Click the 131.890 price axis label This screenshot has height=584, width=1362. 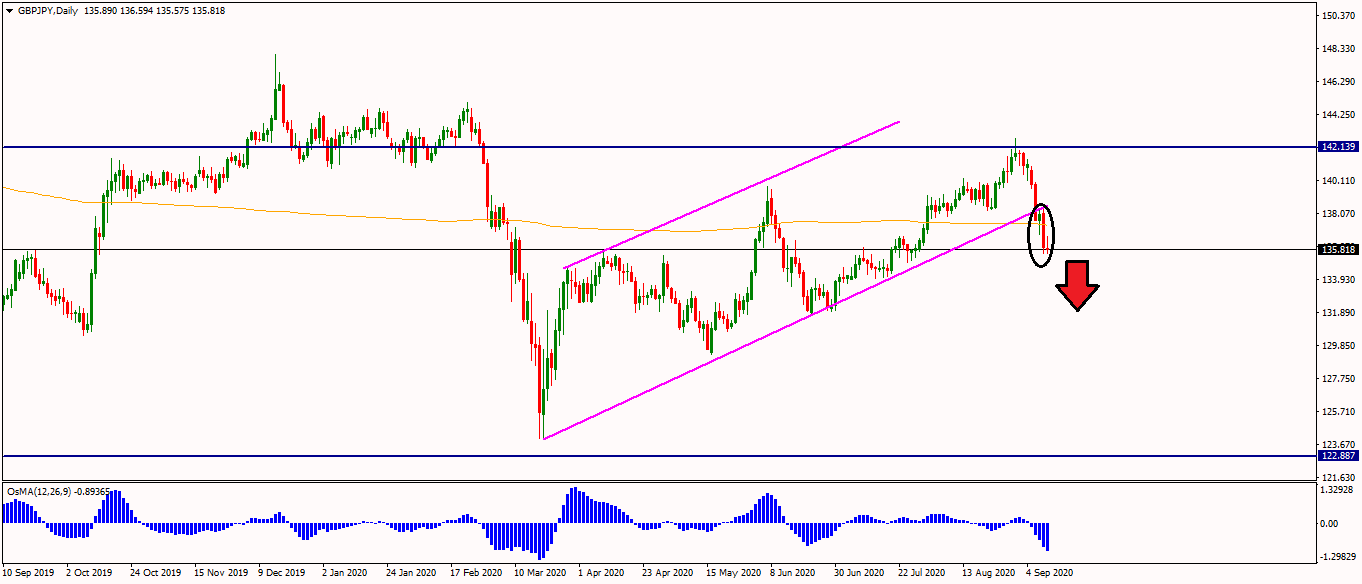1338,313
